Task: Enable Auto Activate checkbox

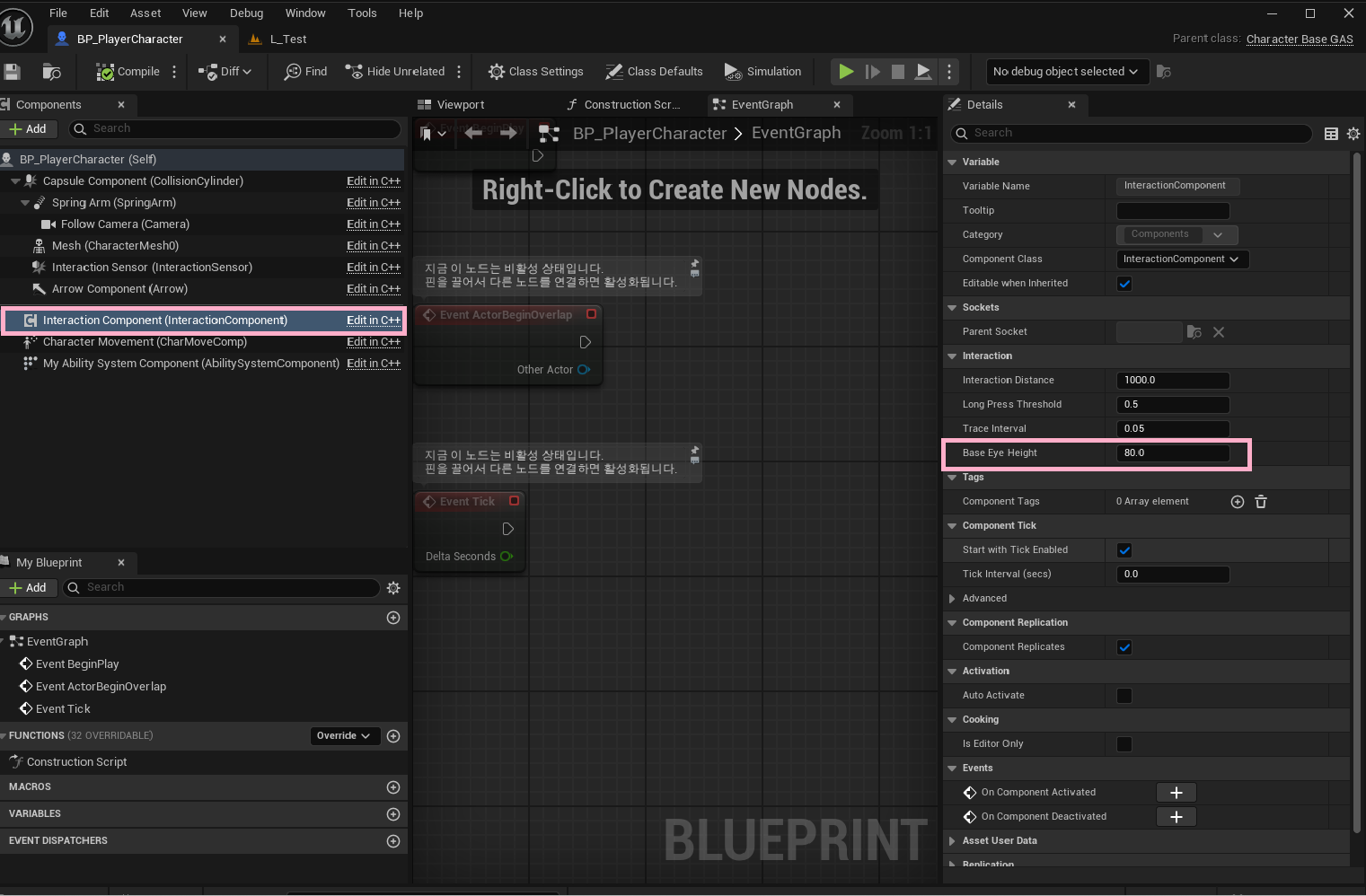Action: [1124, 696]
